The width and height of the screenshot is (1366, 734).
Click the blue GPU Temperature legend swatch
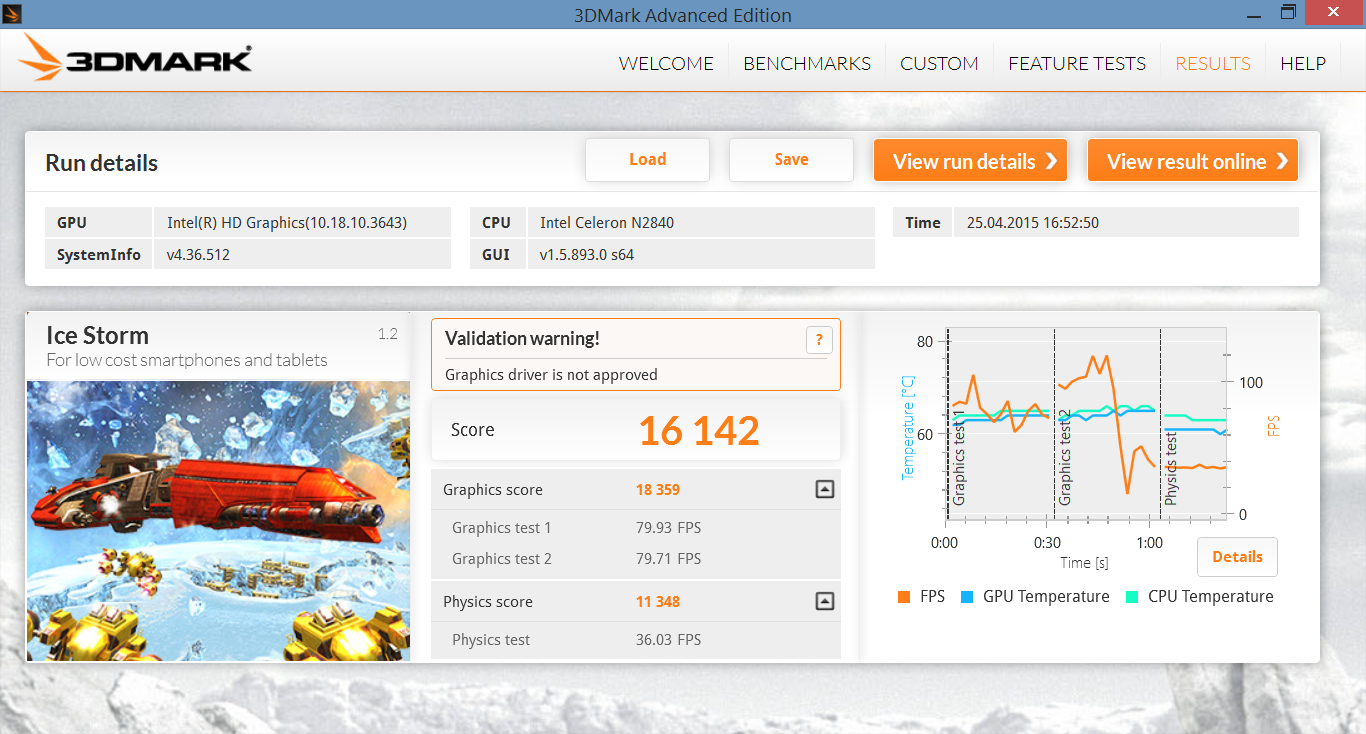967,597
